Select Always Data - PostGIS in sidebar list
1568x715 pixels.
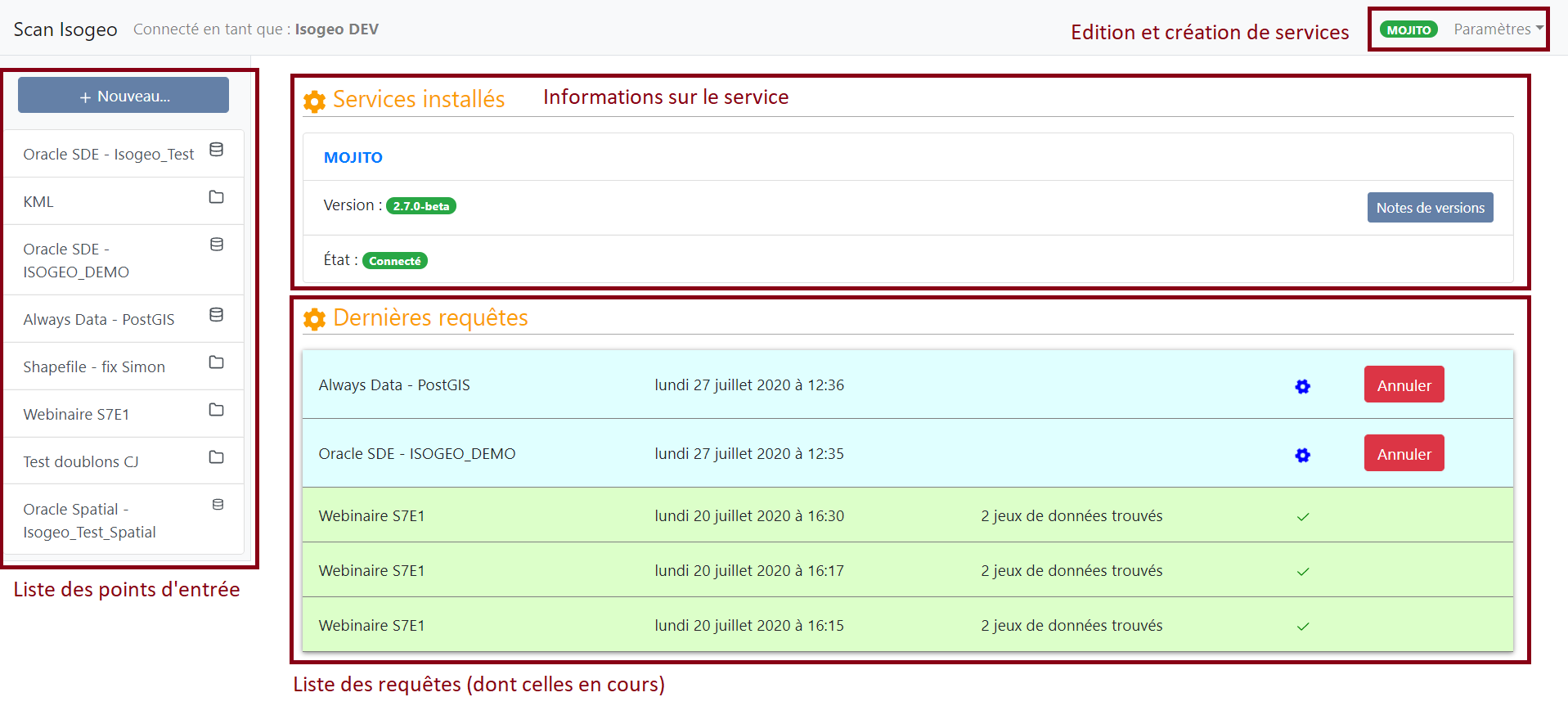(124, 319)
